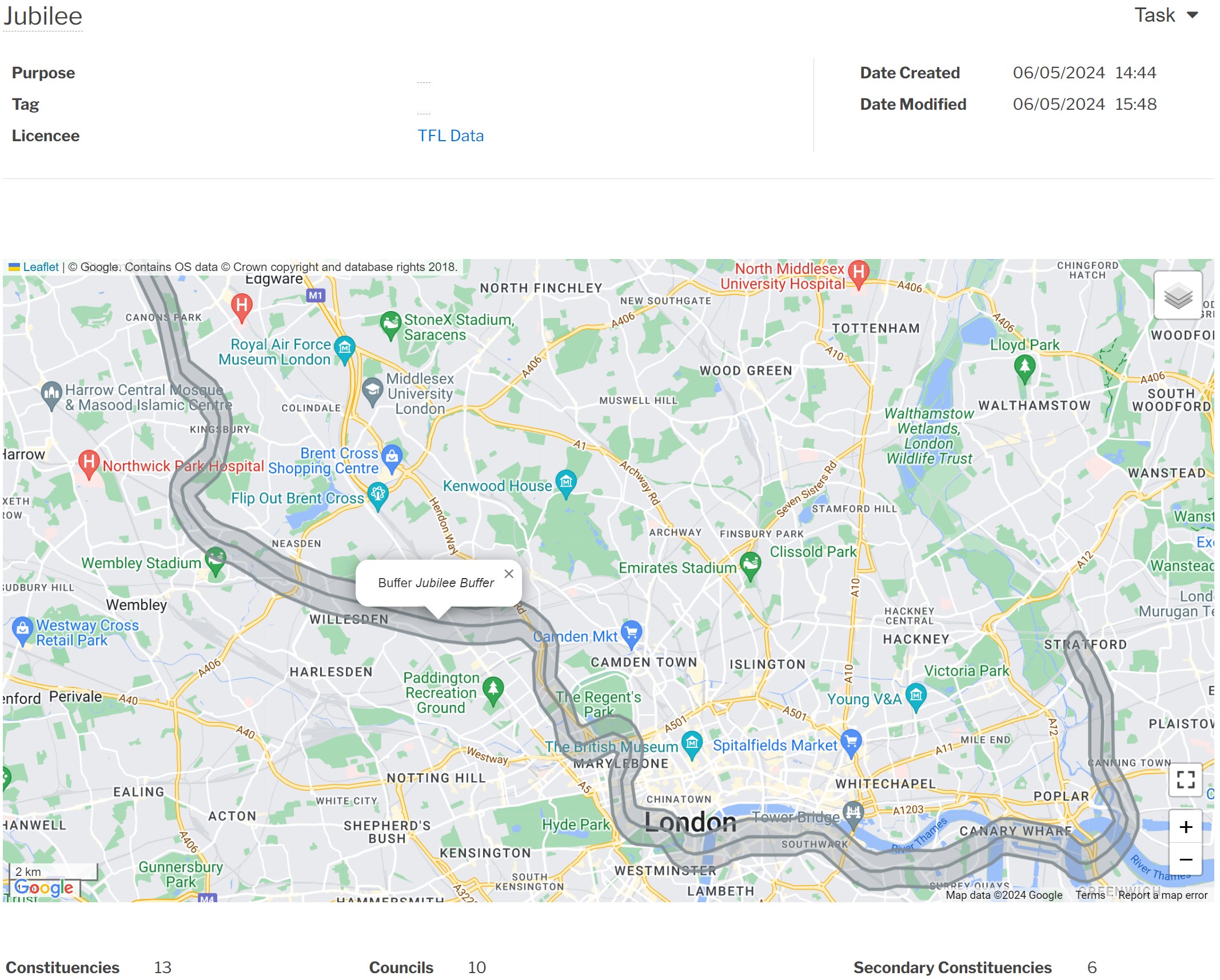The width and height of the screenshot is (1220, 980).
Task: Select Westway Cross Retail Park marker
Action: tap(22, 631)
